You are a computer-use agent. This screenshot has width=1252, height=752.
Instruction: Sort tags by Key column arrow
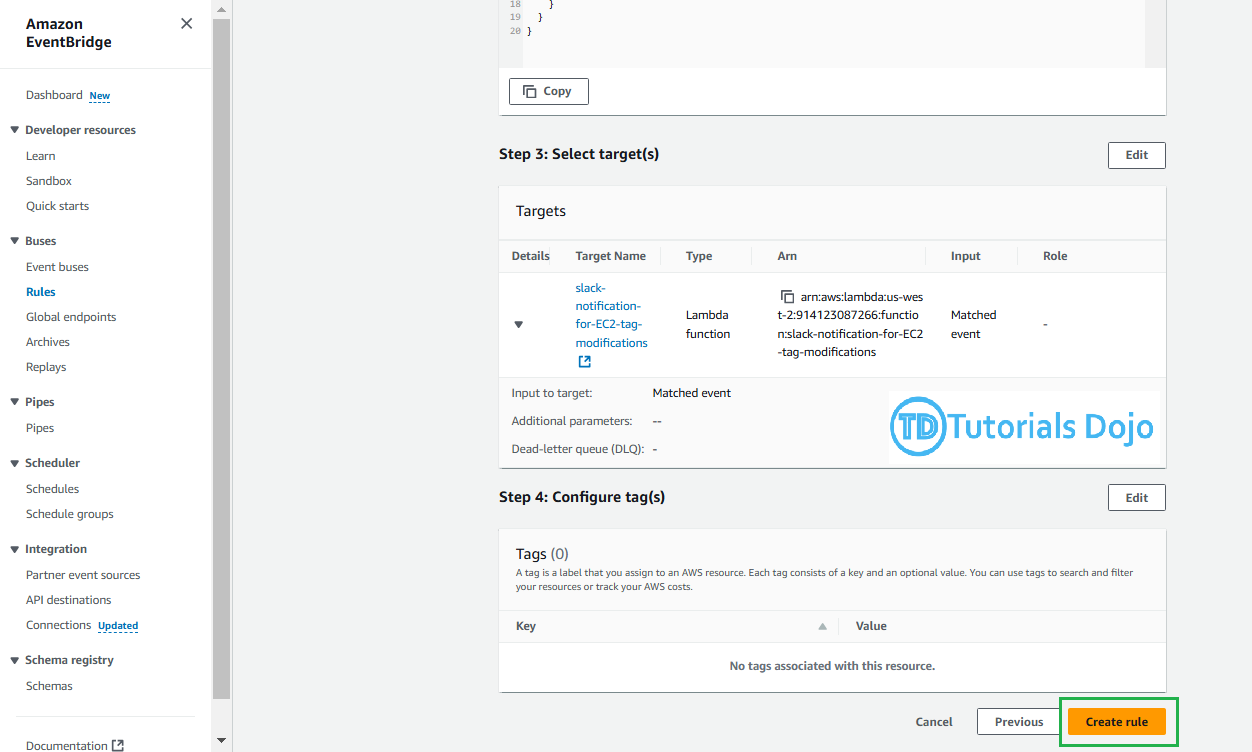(x=822, y=627)
